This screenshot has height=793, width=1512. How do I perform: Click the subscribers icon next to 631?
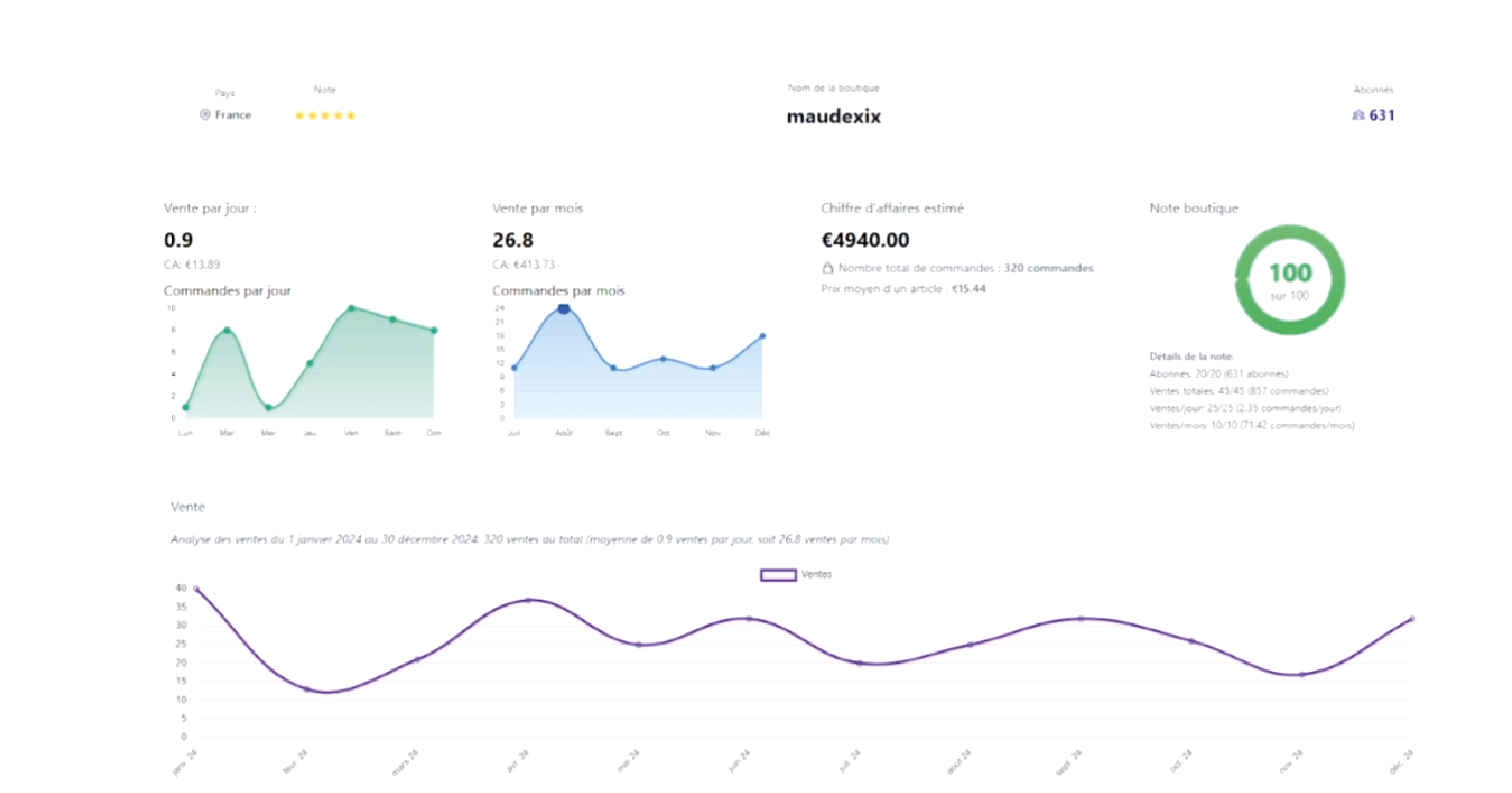1358,115
